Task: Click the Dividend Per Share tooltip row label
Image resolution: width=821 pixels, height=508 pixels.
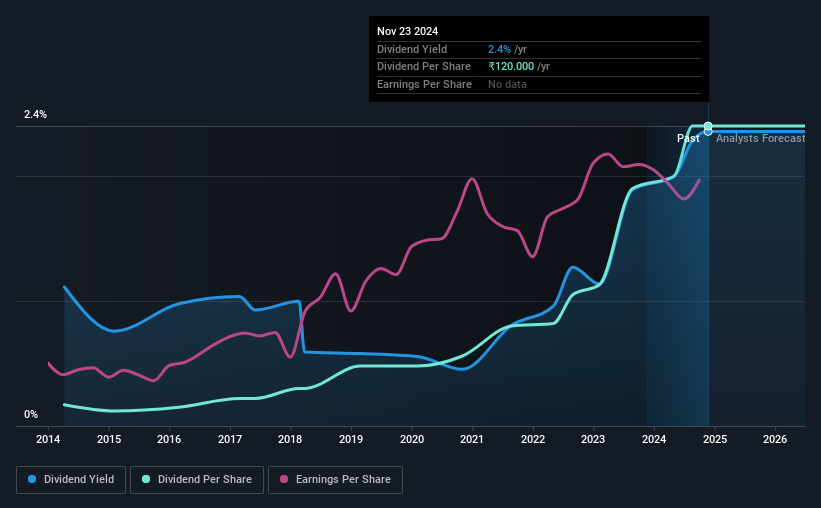Action: [424, 67]
